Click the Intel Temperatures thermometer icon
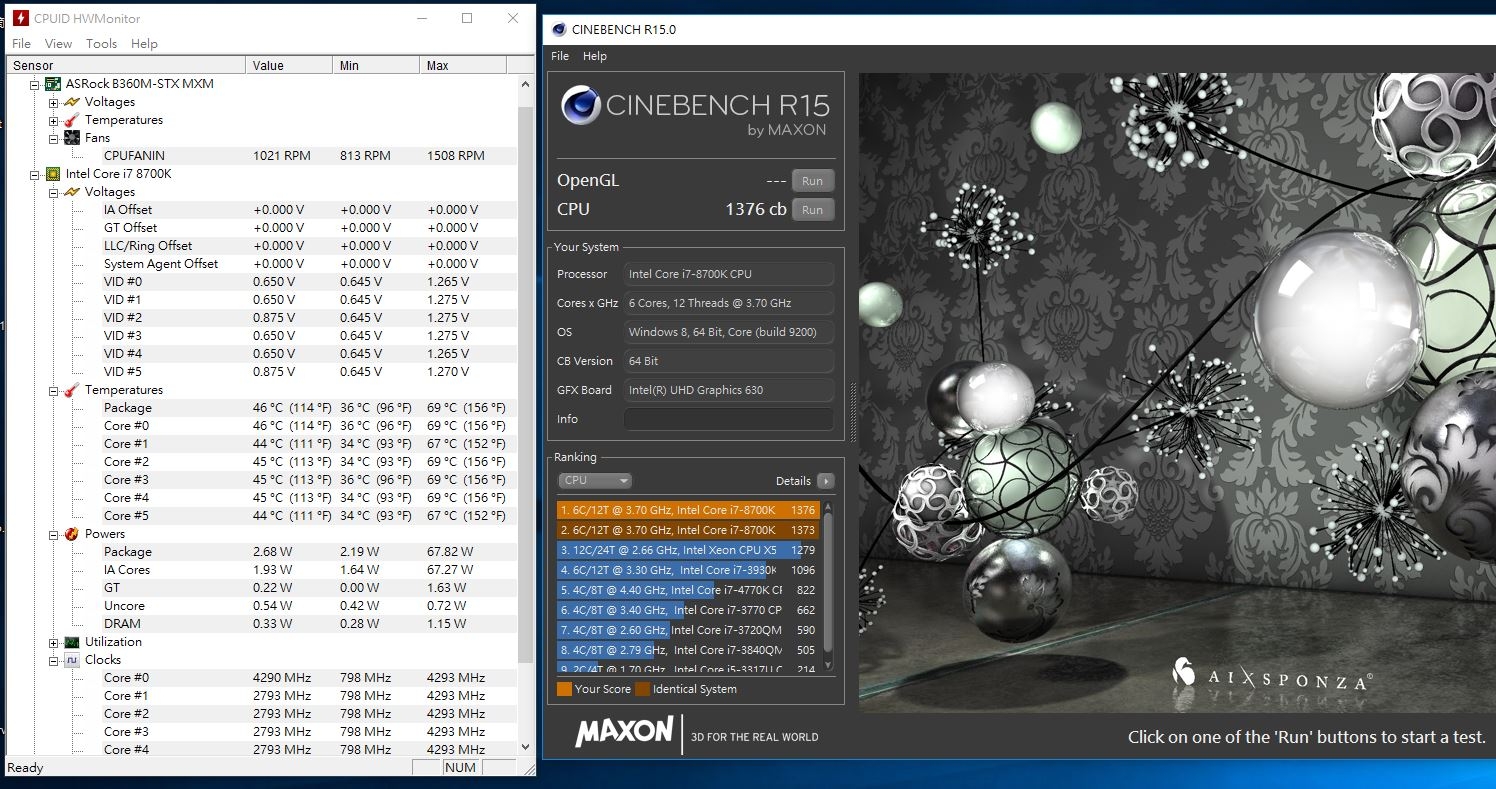The width and height of the screenshot is (1496, 789). [x=72, y=390]
